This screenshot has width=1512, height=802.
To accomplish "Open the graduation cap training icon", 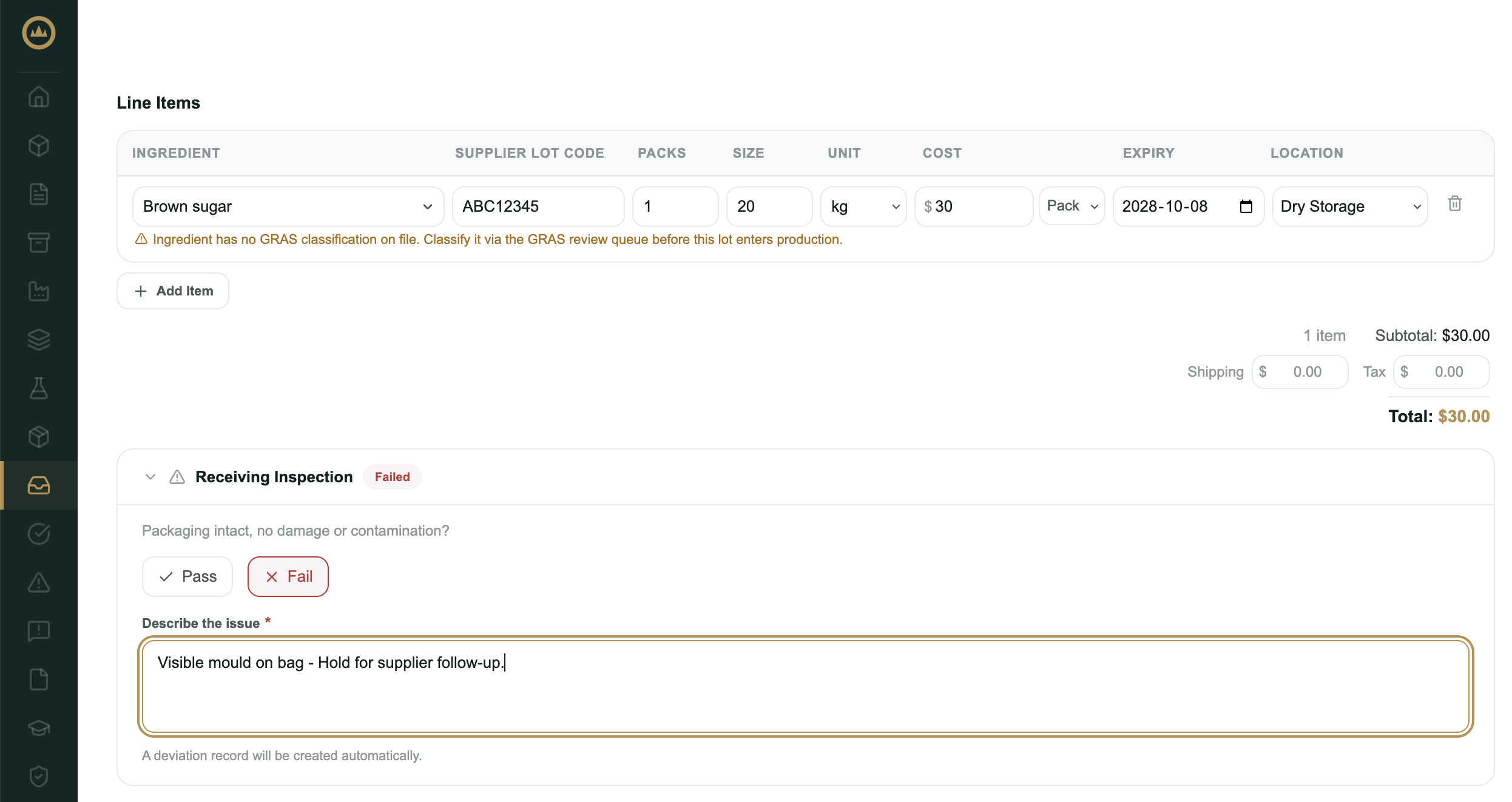I will coord(39,728).
